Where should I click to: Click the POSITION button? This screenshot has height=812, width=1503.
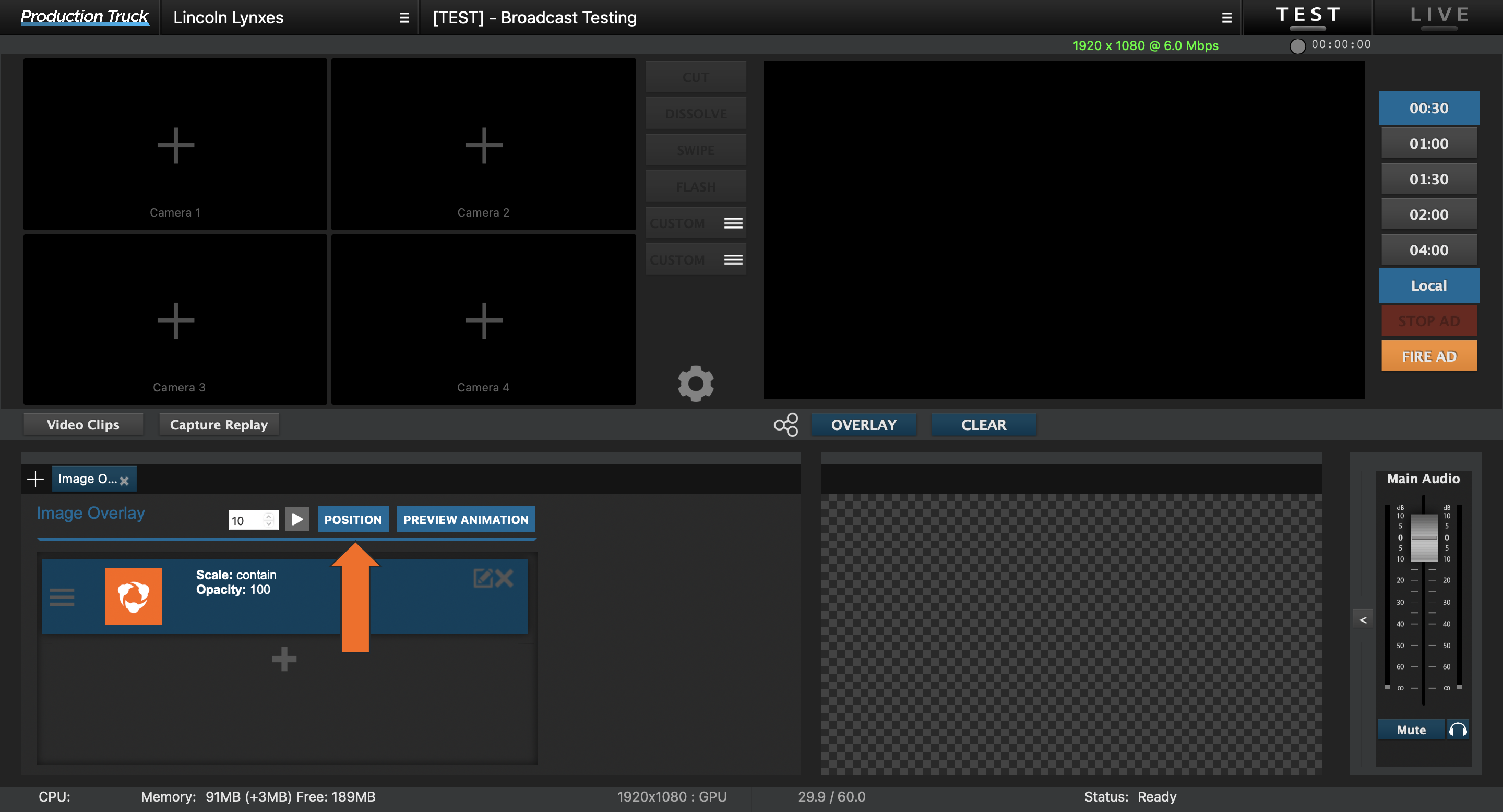[353, 519]
